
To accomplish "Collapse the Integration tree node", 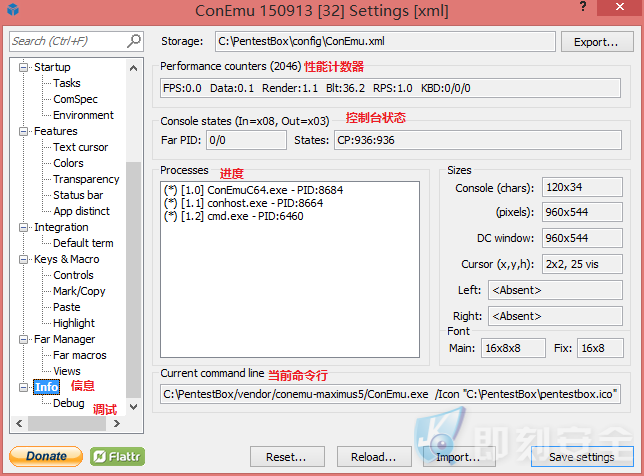I will 24,227.
